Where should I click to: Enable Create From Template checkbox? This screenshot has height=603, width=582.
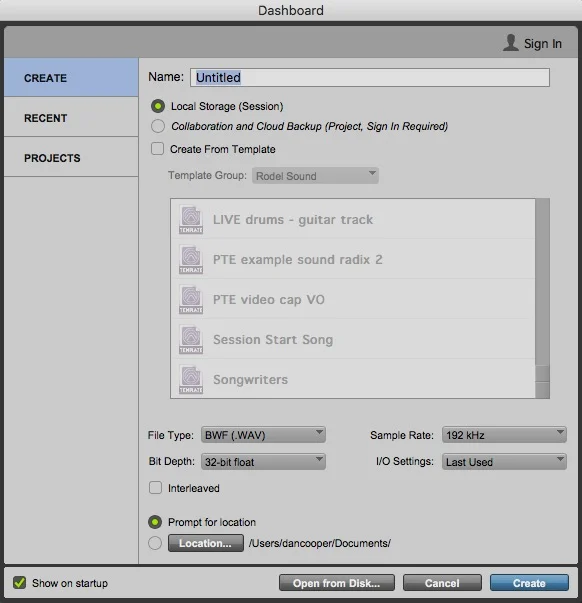pyautogui.click(x=157, y=149)
